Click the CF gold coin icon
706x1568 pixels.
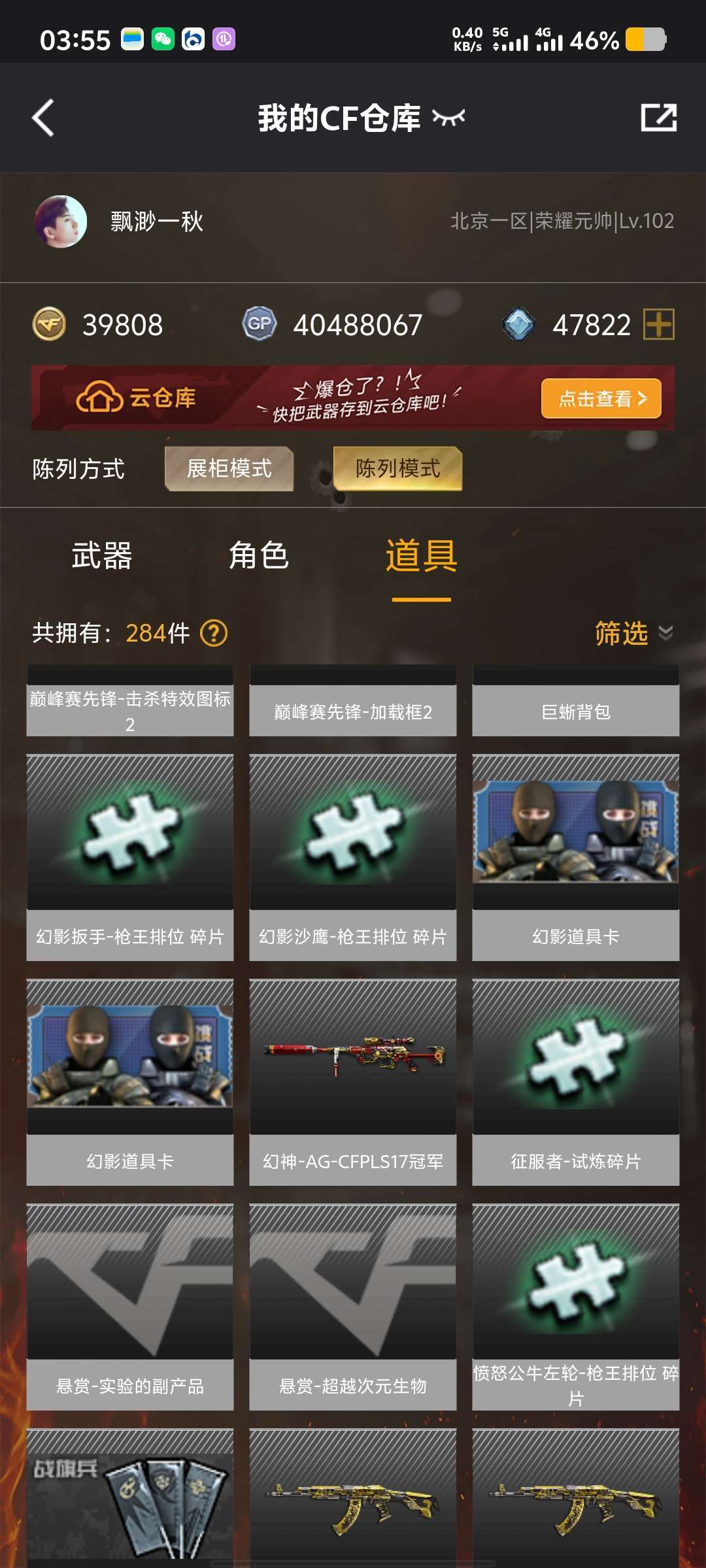[x=49, y=324]
